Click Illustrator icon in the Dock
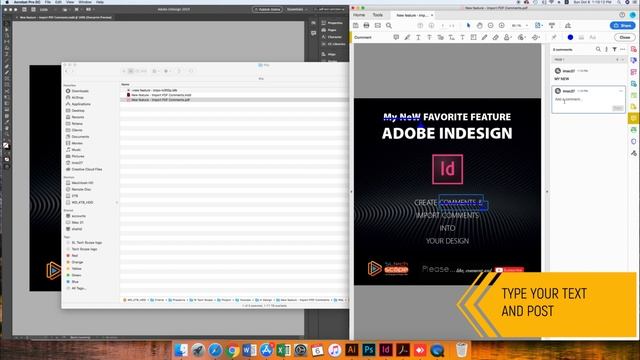640x360 pixels. [352, 350]
